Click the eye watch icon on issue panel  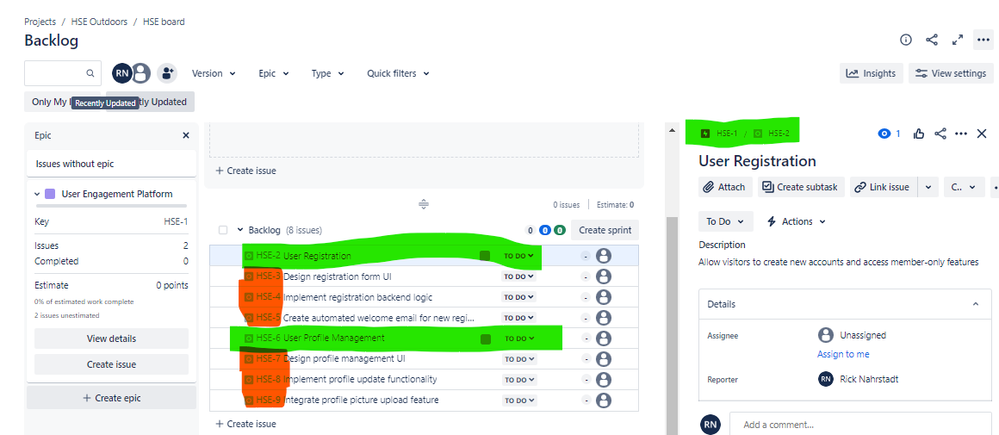click(884, 134)
